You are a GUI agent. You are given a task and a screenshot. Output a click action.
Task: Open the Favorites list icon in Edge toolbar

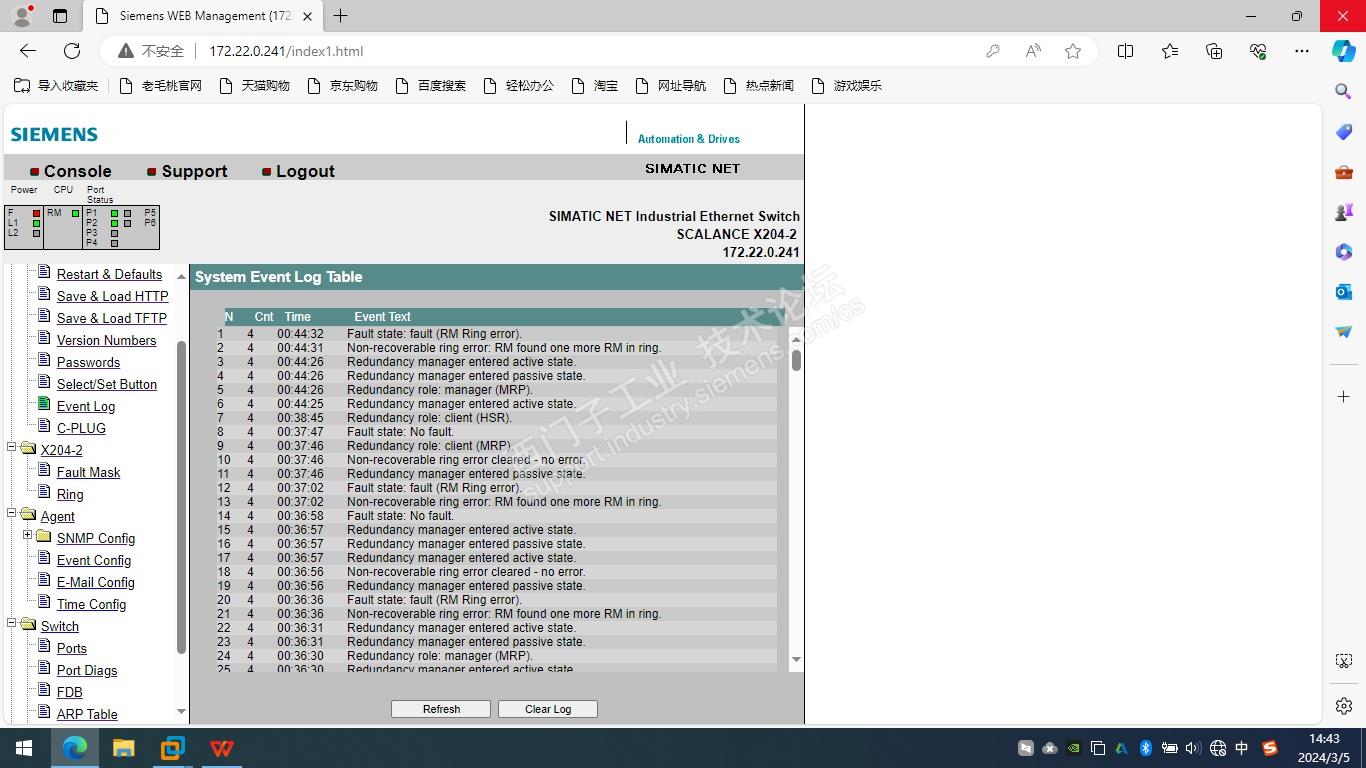tap(1170, 51)
